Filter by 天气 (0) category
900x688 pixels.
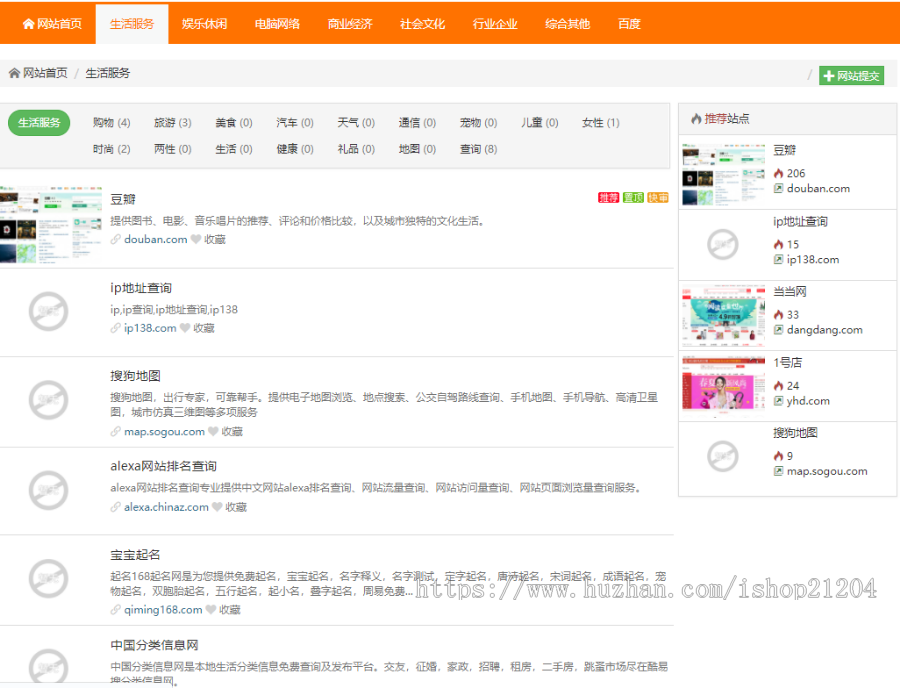(x=356, y=123)
